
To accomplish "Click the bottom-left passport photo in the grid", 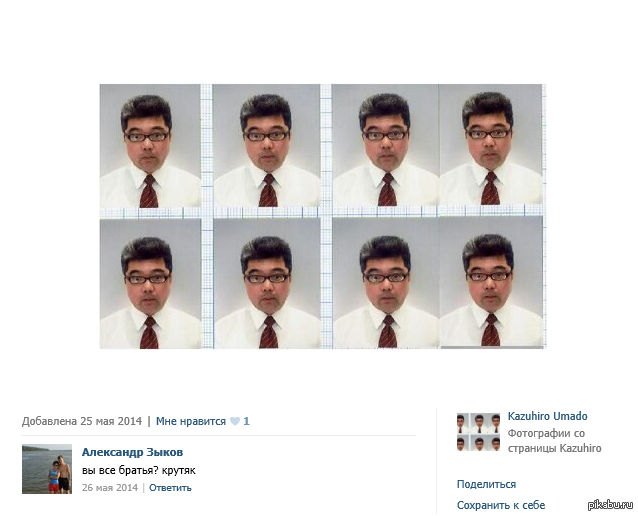I will [150, 284].
